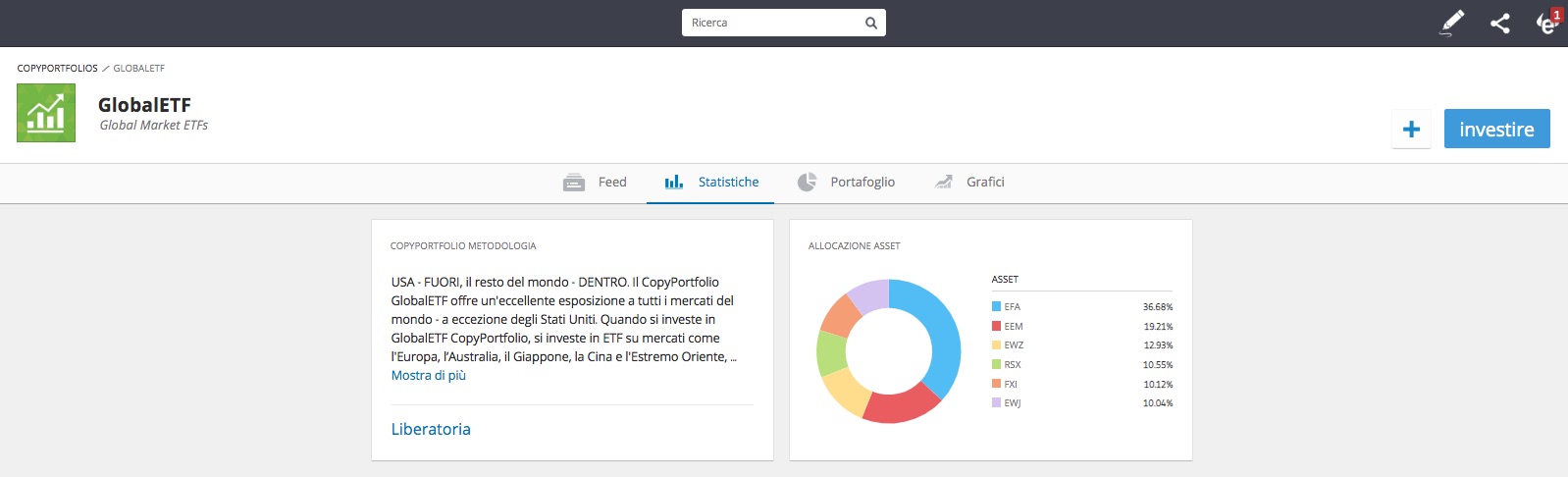1568x477 pixels.
Task: Click the large blue donut chart segment
Action: [944, 334]
